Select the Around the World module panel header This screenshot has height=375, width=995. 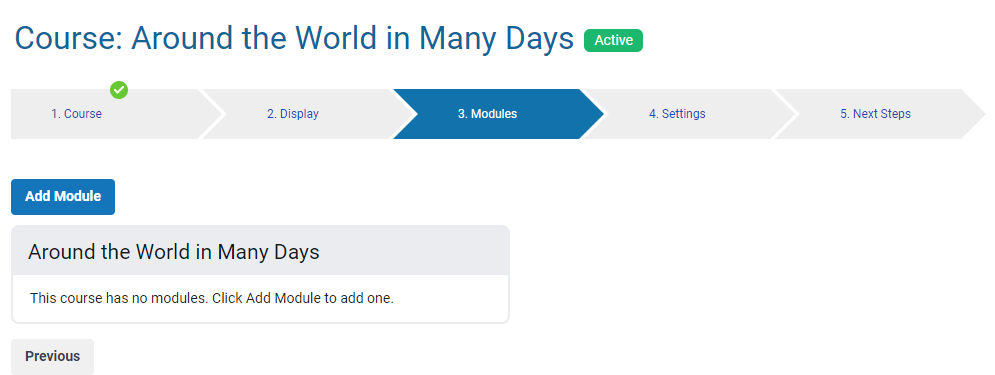(260, 251)
